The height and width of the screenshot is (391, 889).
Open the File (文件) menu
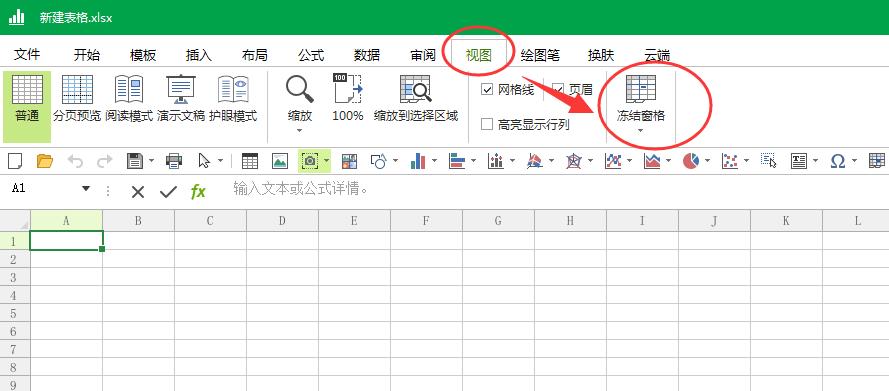point(27,54)
